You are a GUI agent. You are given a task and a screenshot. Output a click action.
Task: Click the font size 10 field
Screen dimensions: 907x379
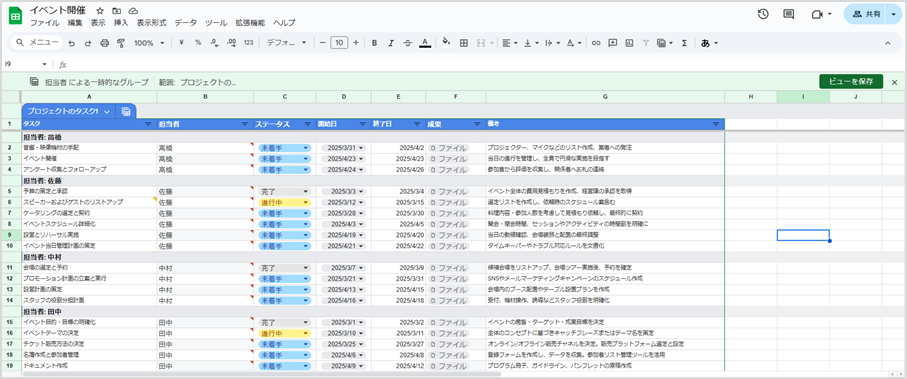pos(339,43)
